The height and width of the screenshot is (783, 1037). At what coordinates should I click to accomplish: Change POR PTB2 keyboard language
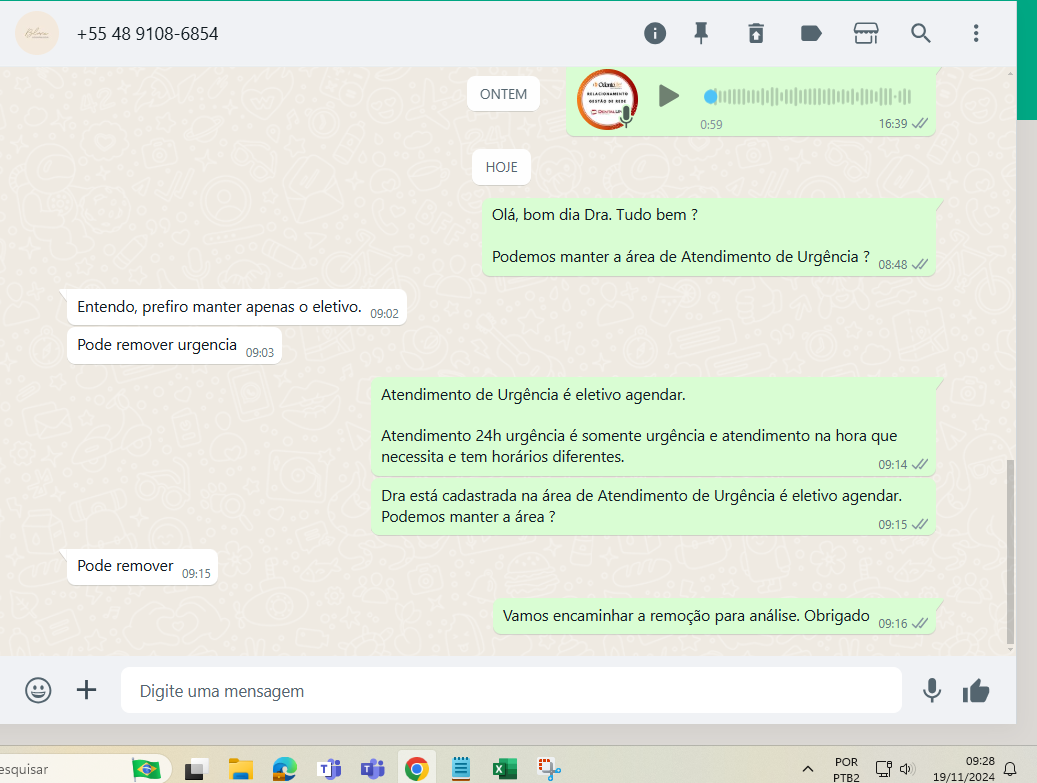point(846,770)
